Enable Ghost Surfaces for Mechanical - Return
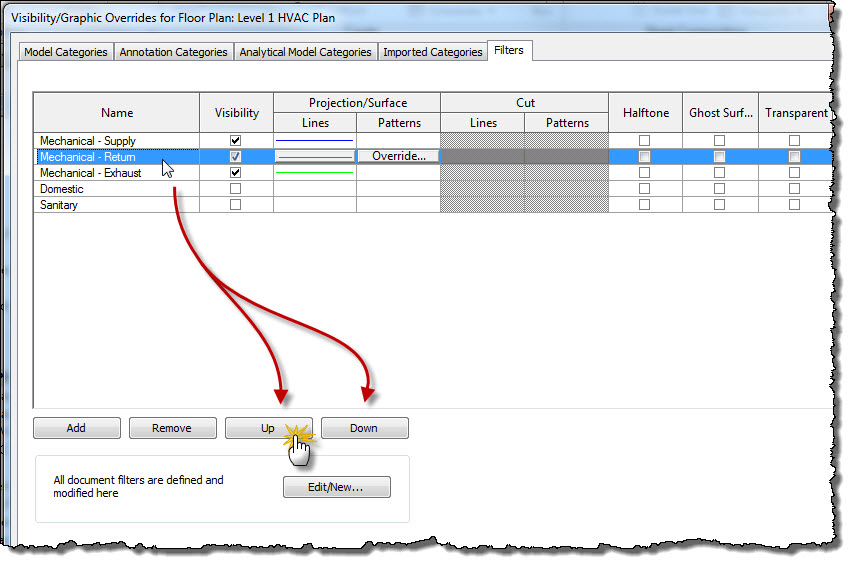Screen dimensions: 852x564 coord(719,156)
